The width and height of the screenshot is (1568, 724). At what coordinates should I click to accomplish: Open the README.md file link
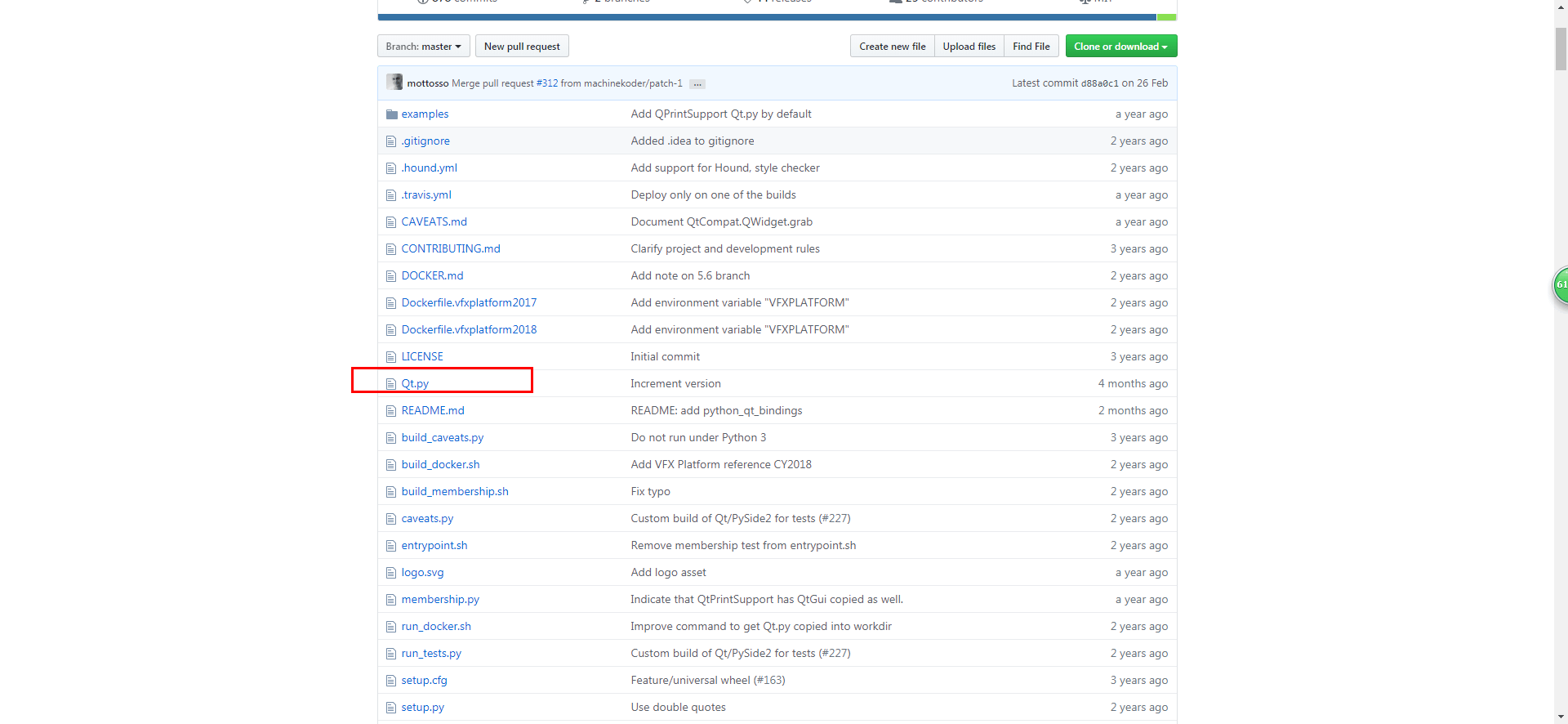coord(433,411)
